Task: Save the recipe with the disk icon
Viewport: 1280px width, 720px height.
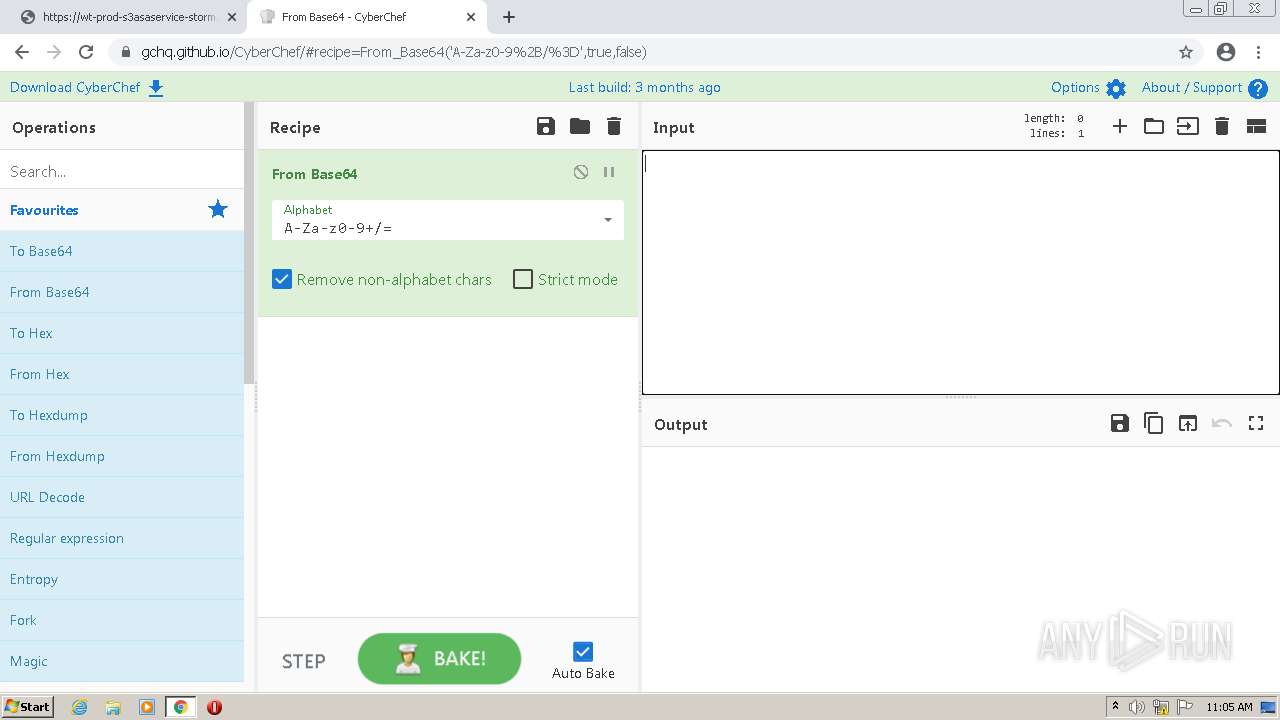Action: 545,126
